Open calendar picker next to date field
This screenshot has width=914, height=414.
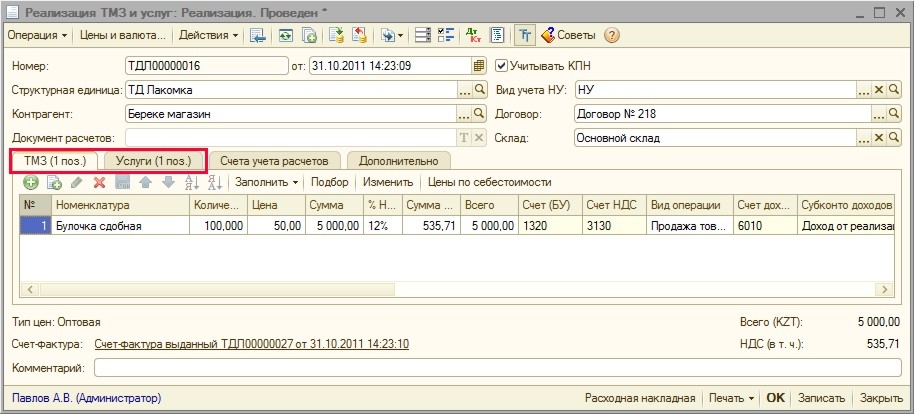[478, 66]
